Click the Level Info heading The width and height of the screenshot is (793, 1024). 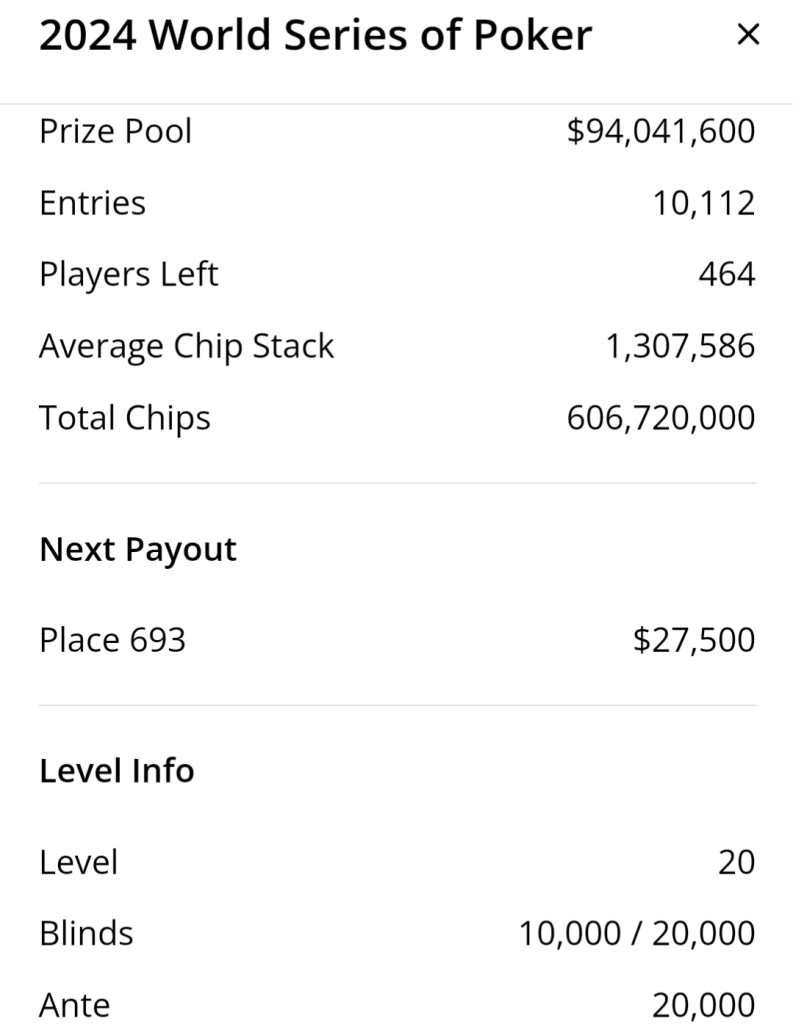coord(116,771)
